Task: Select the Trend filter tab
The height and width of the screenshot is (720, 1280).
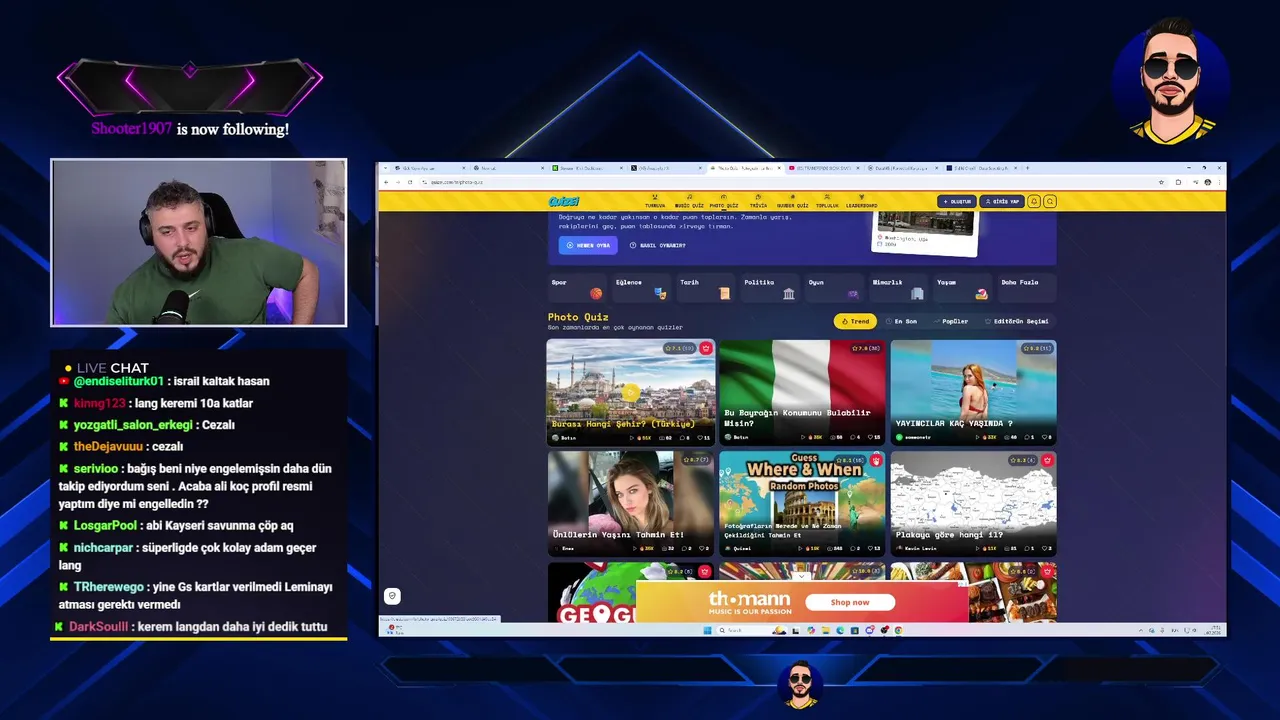Action: click(x=855, y=321)
